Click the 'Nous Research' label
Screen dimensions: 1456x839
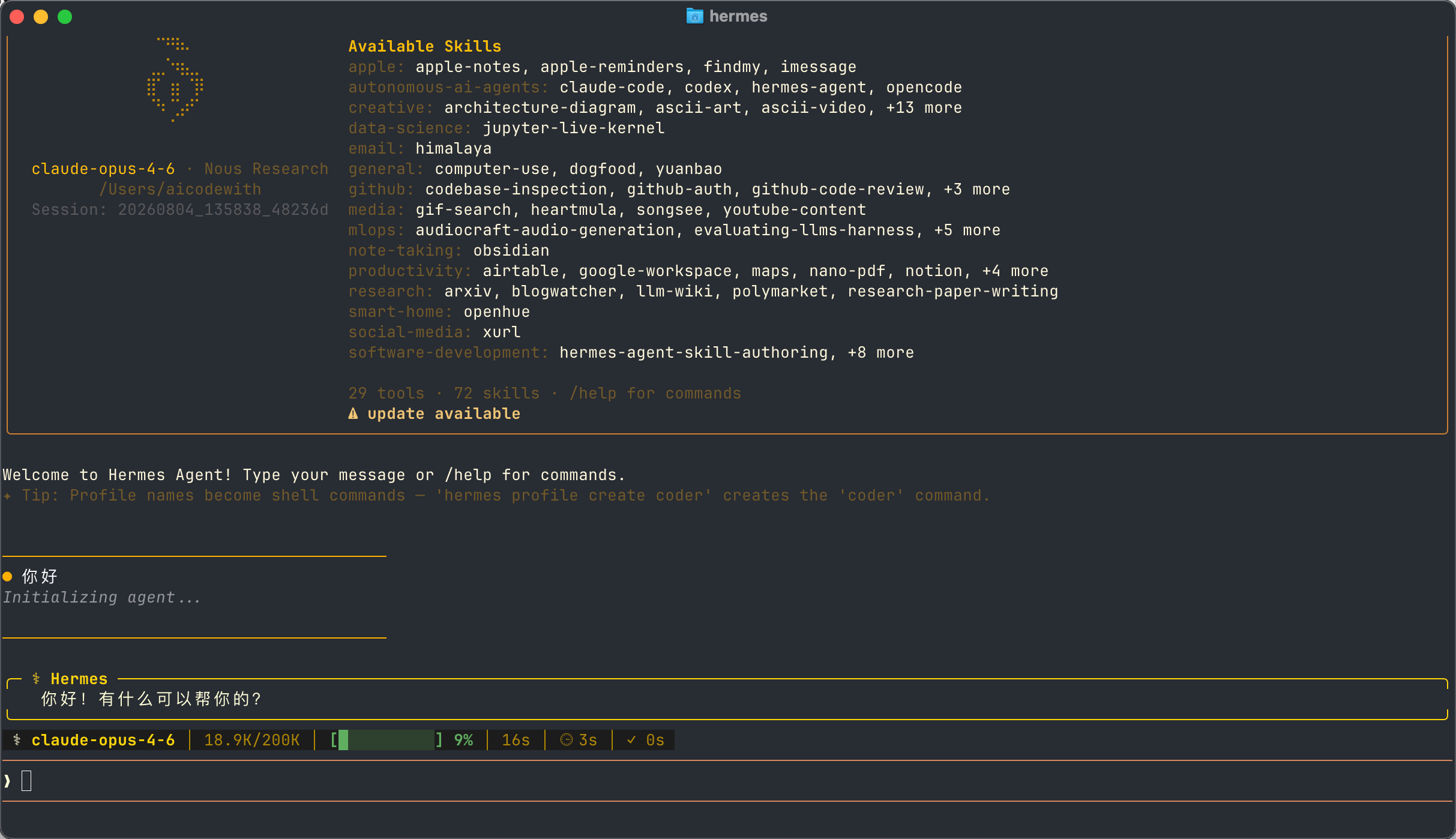[x=266, y=169]
